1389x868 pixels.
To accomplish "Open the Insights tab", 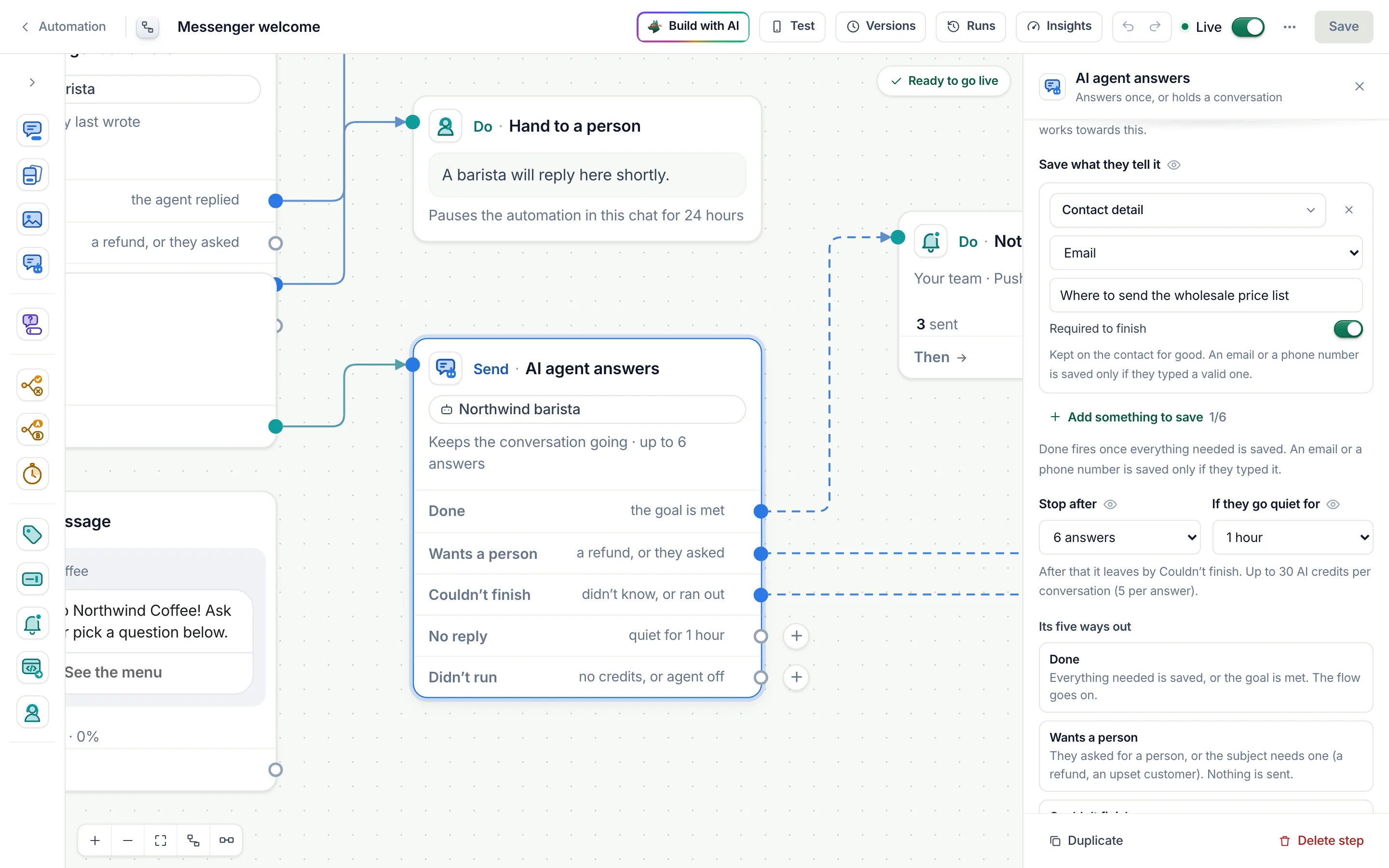I will point(1059,27).
